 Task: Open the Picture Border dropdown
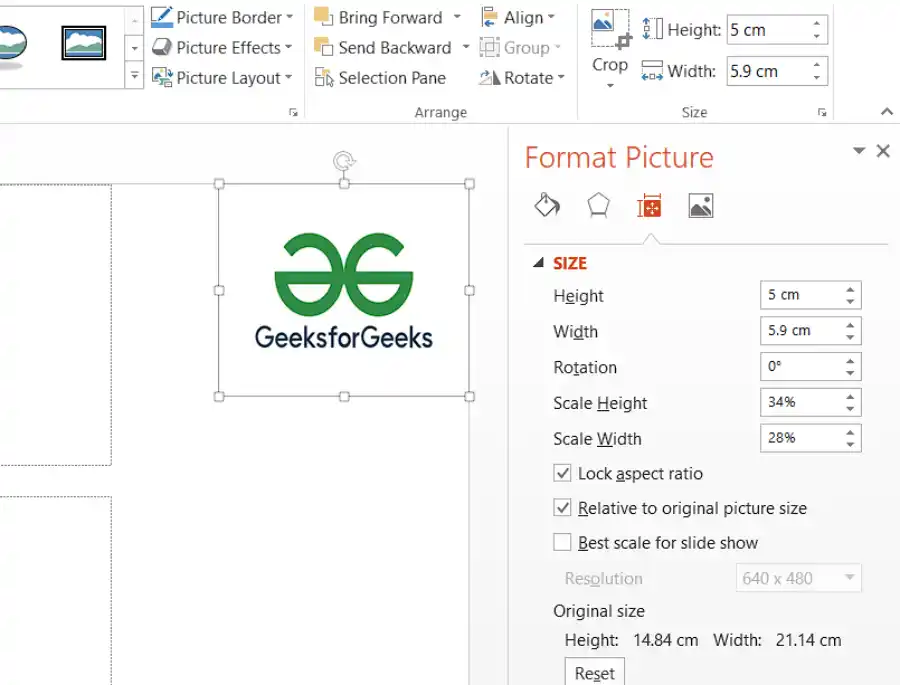tap(222, 17)
